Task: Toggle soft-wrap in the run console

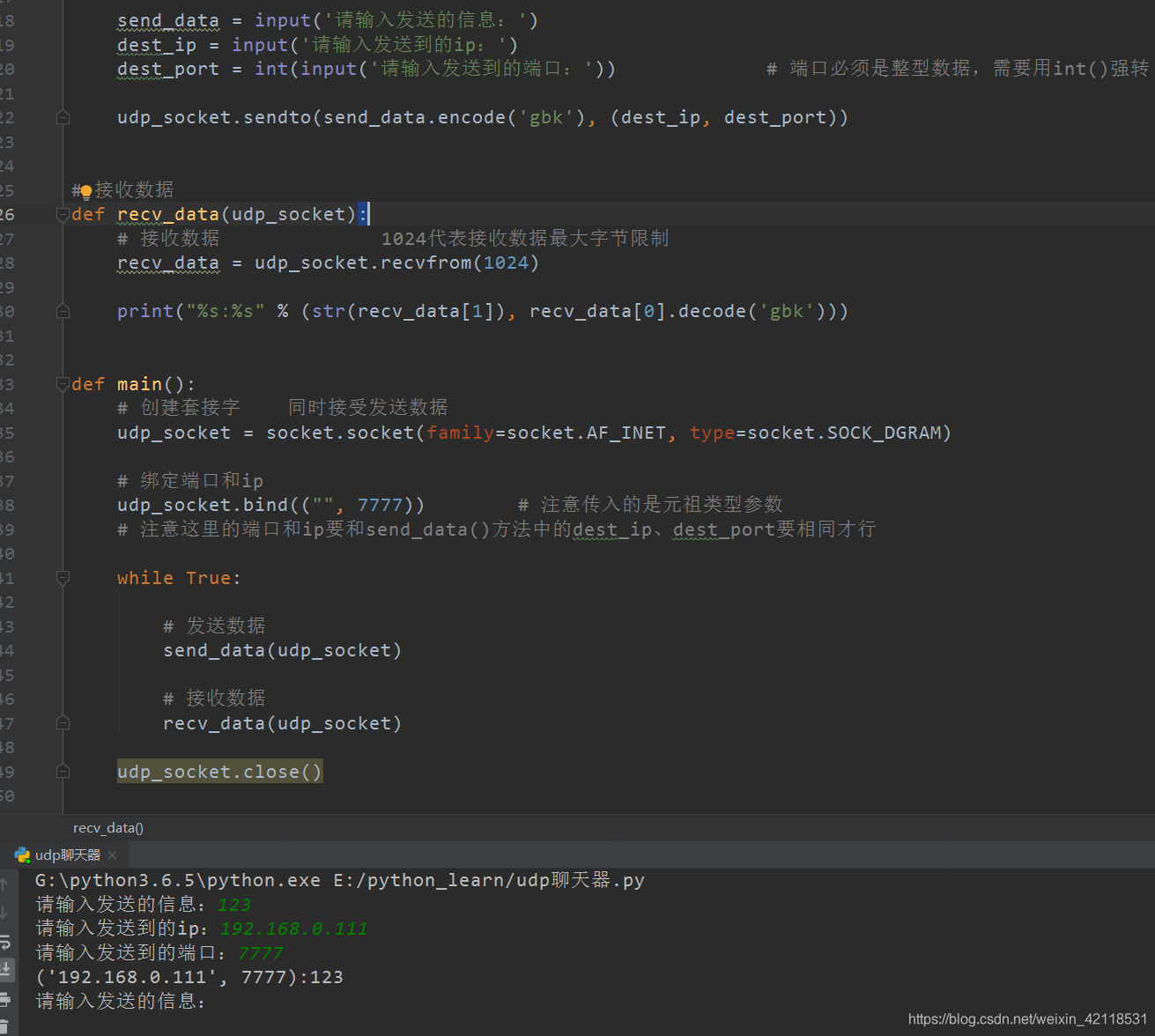Action: coord(4,942)
